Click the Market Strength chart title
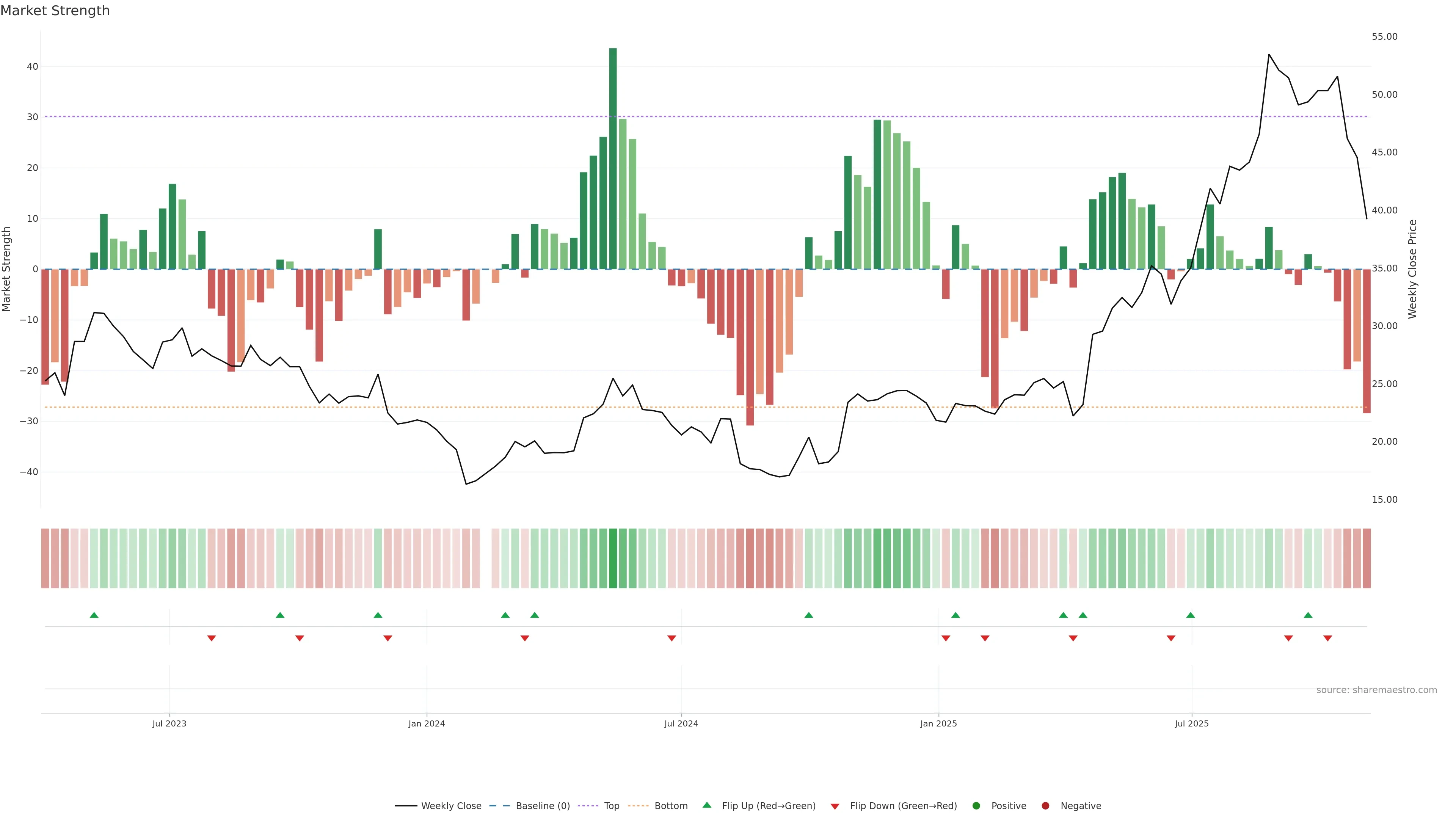Viewport: 1456px width, 819px height. coord(55,11)
